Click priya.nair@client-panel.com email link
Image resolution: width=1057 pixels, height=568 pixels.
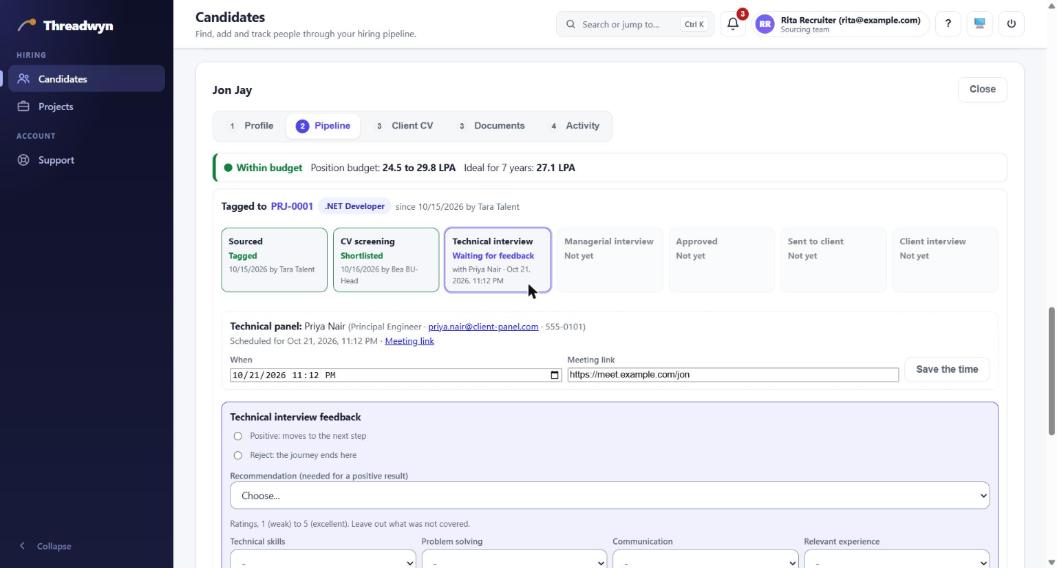[x=483, y=327]
